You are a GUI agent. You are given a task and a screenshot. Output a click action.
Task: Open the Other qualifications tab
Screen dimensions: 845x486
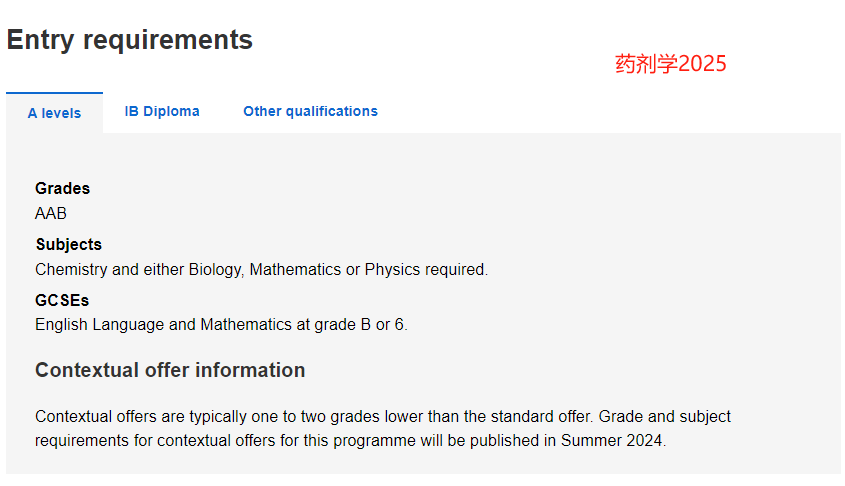(310, 111)
